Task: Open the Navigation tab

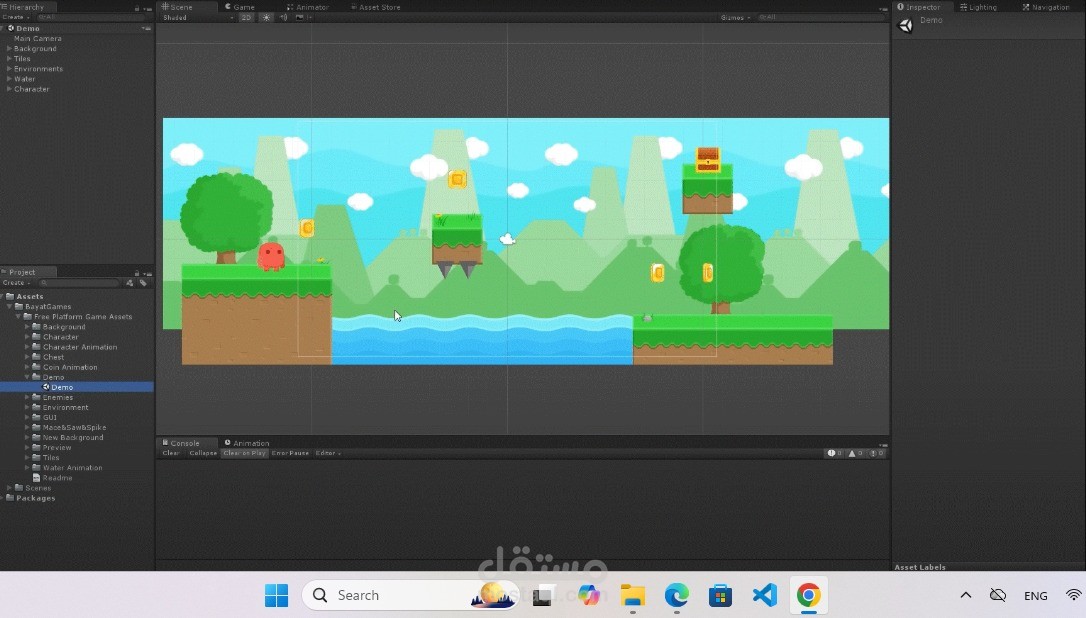Action: [x=1046, y=7]
